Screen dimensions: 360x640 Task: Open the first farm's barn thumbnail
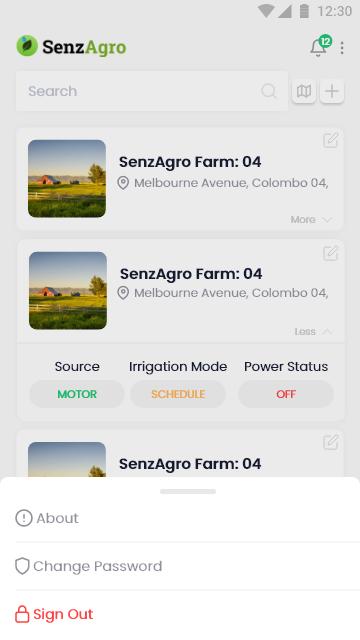coord(67,179)
